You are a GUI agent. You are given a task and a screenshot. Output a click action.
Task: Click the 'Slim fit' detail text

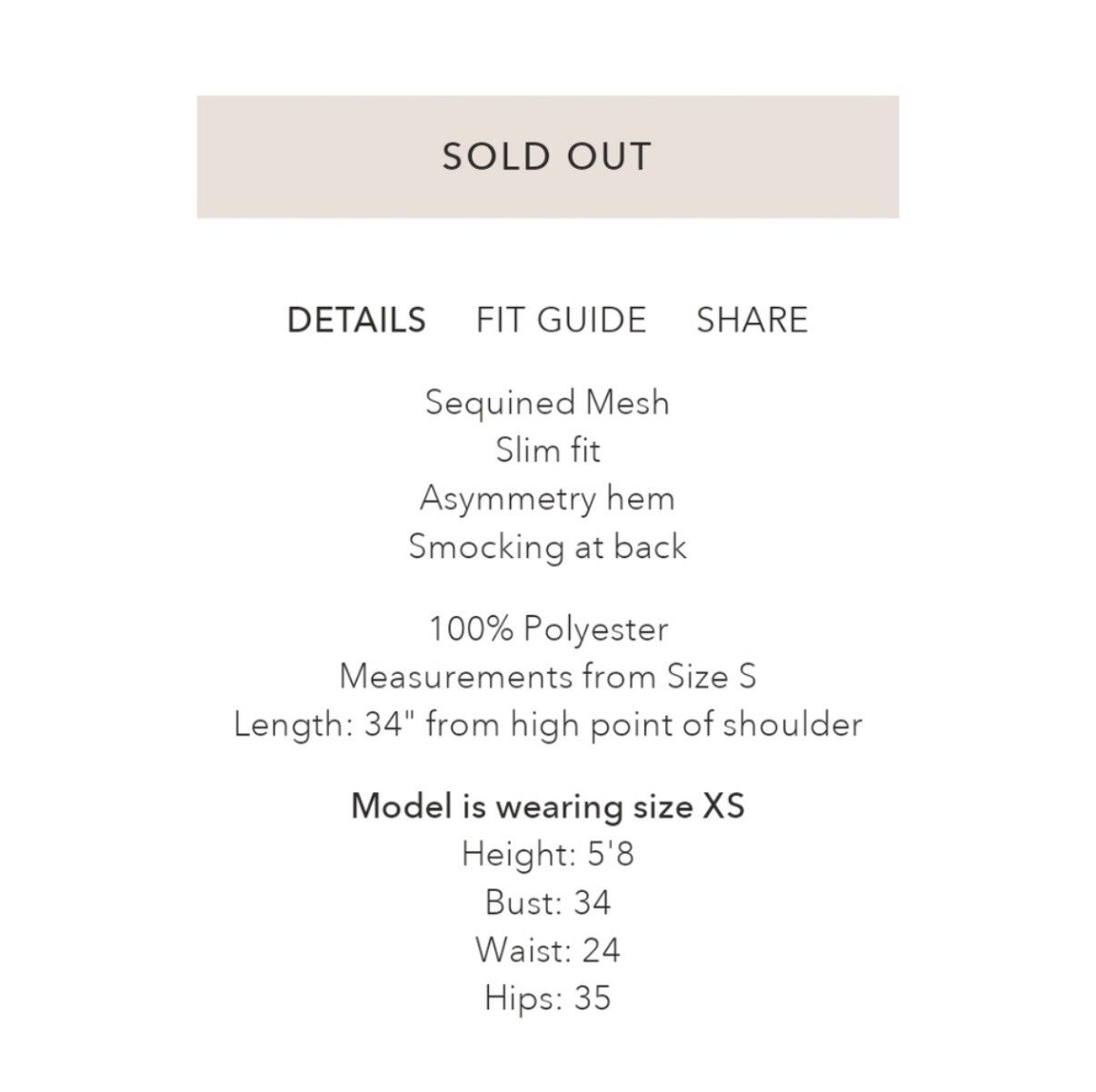(547, 451)
